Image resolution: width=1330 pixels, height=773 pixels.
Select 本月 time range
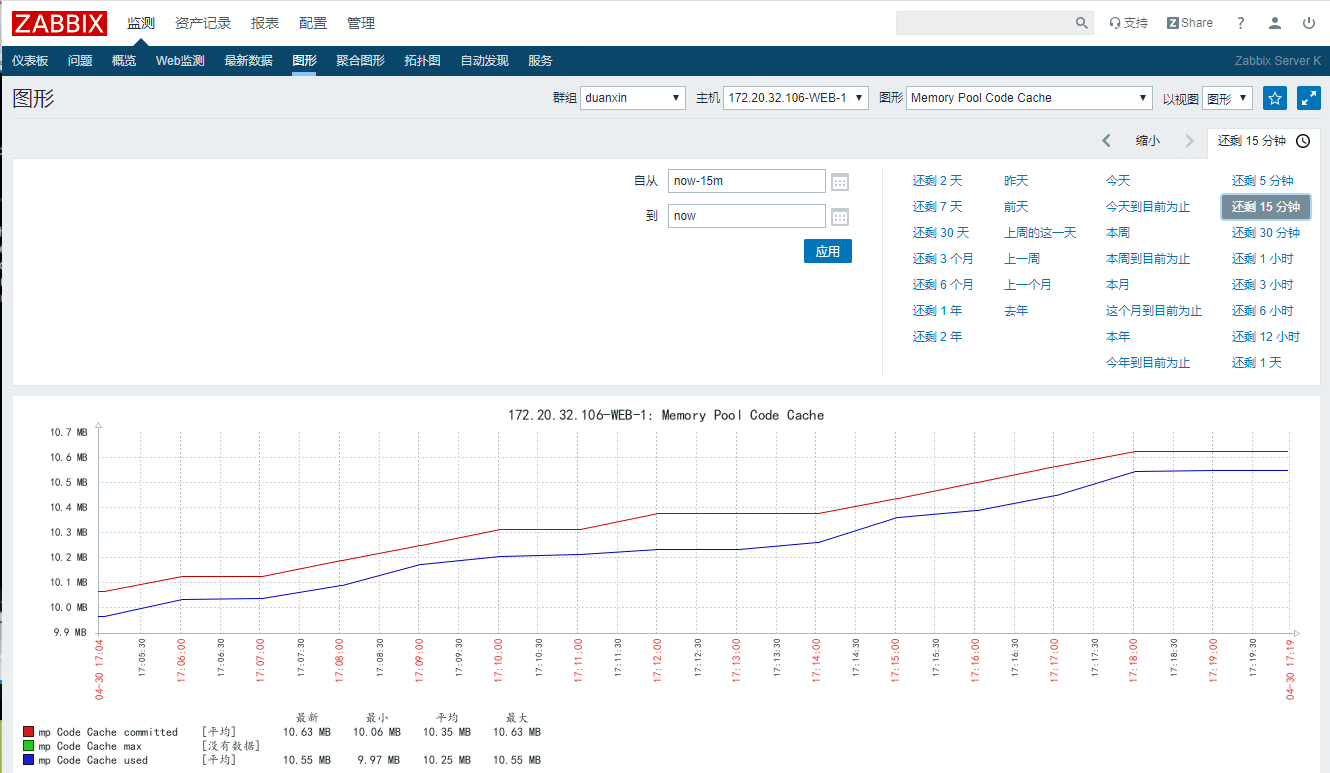1118,285
